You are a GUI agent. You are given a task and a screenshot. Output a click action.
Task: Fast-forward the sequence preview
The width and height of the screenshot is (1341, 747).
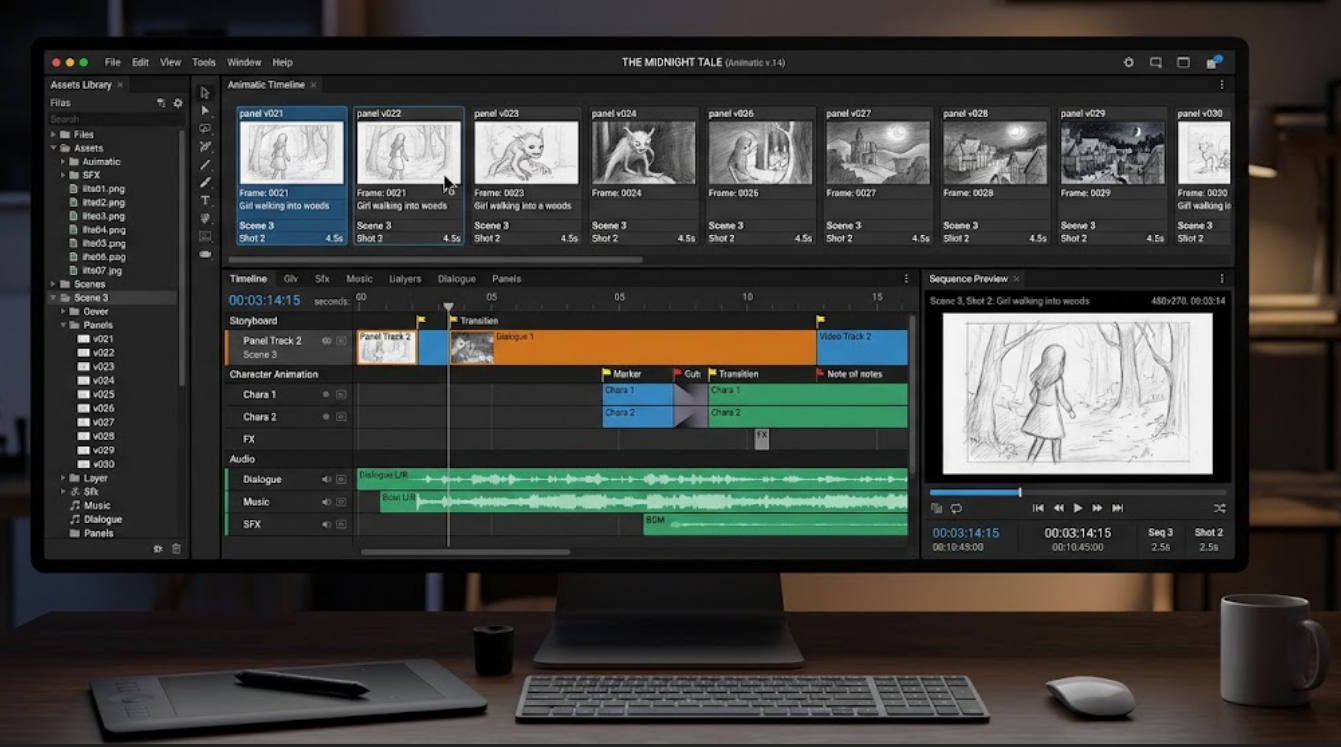pos(1097,508)
